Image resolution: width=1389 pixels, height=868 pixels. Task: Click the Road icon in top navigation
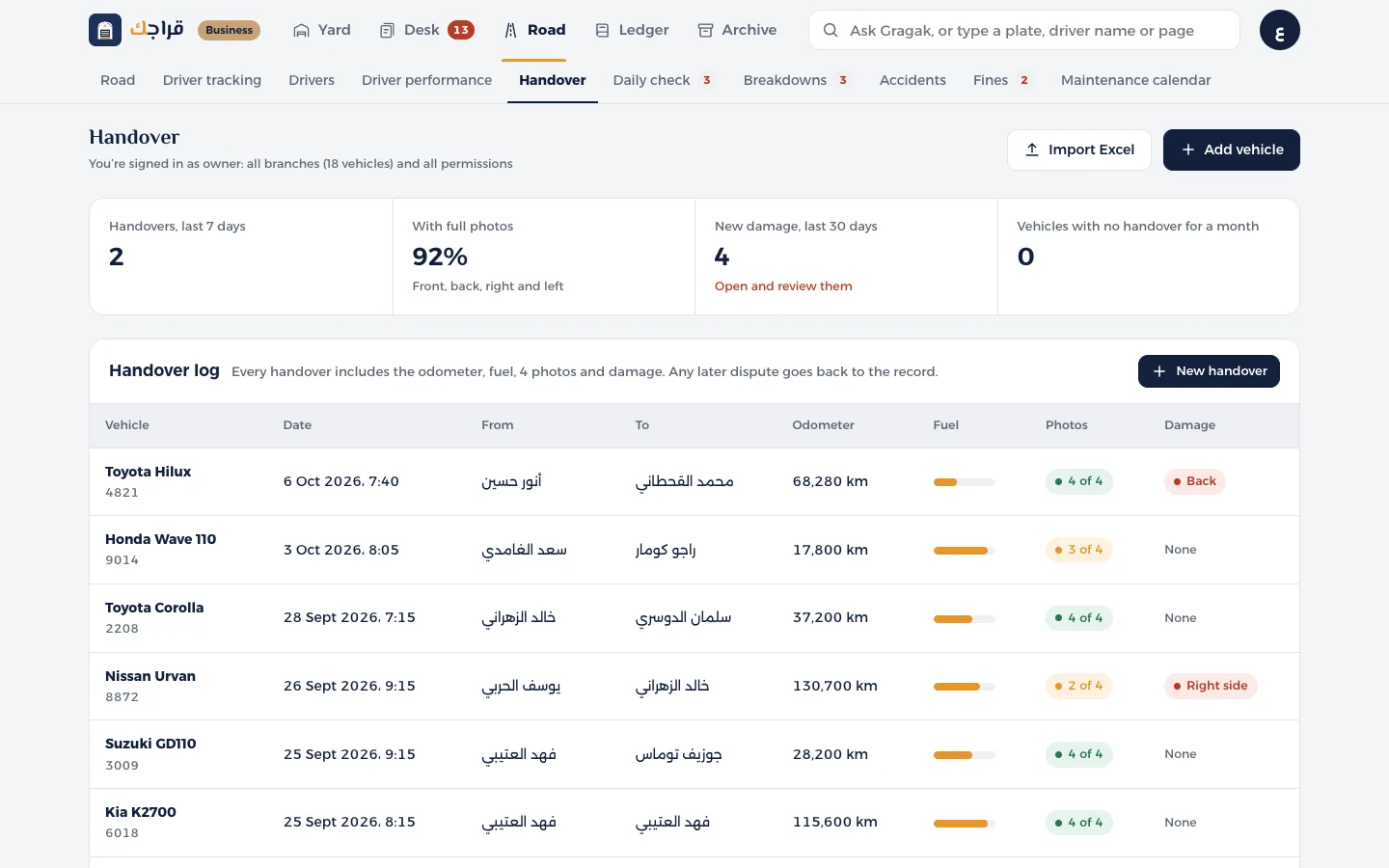(x=510, y=30)
